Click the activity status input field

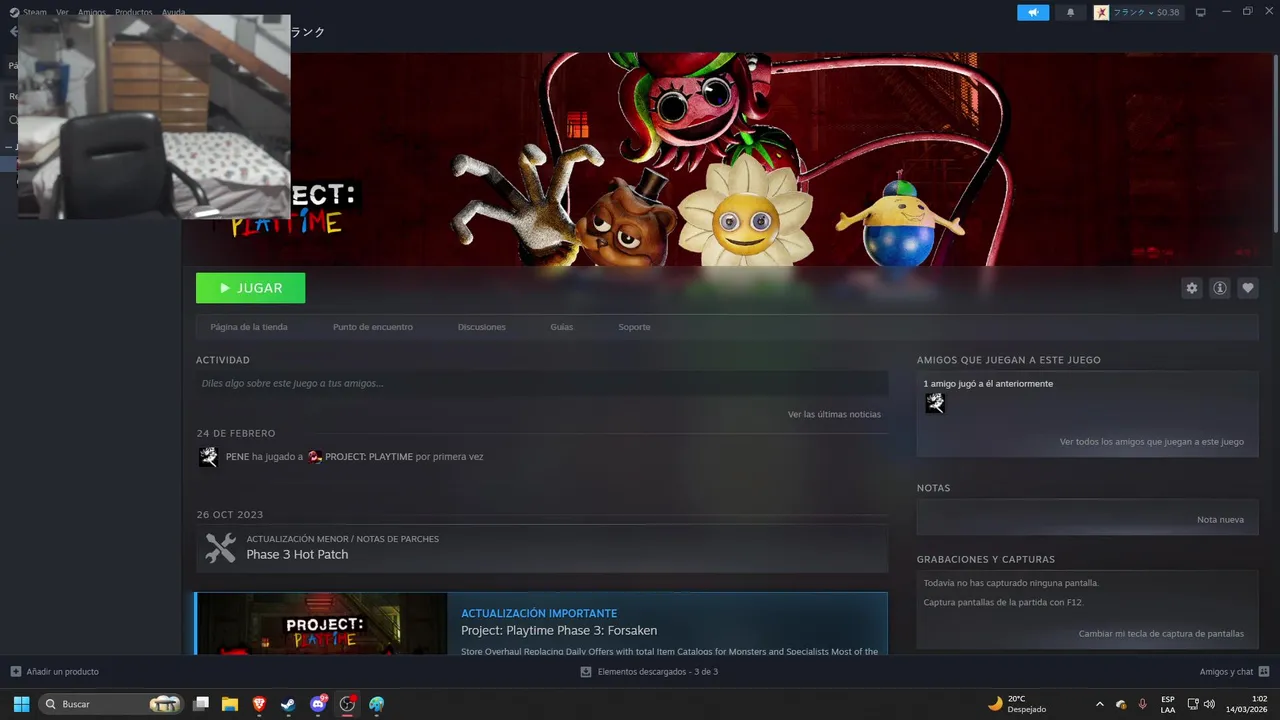coord(542,383)
